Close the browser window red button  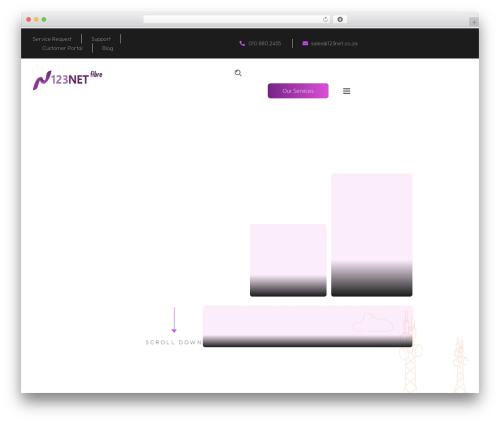[x=29, y=19]
